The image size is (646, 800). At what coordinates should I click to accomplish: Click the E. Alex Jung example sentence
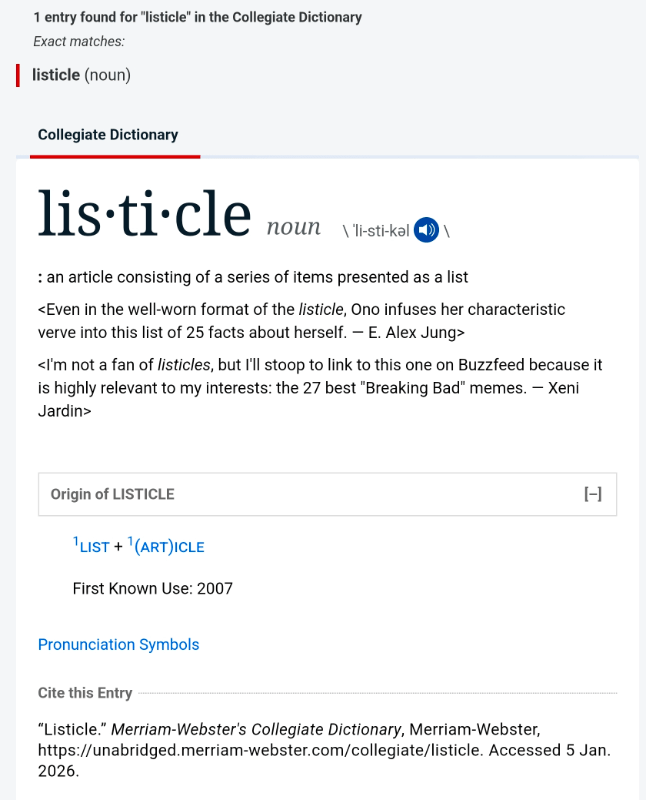[x=300, y=320]
